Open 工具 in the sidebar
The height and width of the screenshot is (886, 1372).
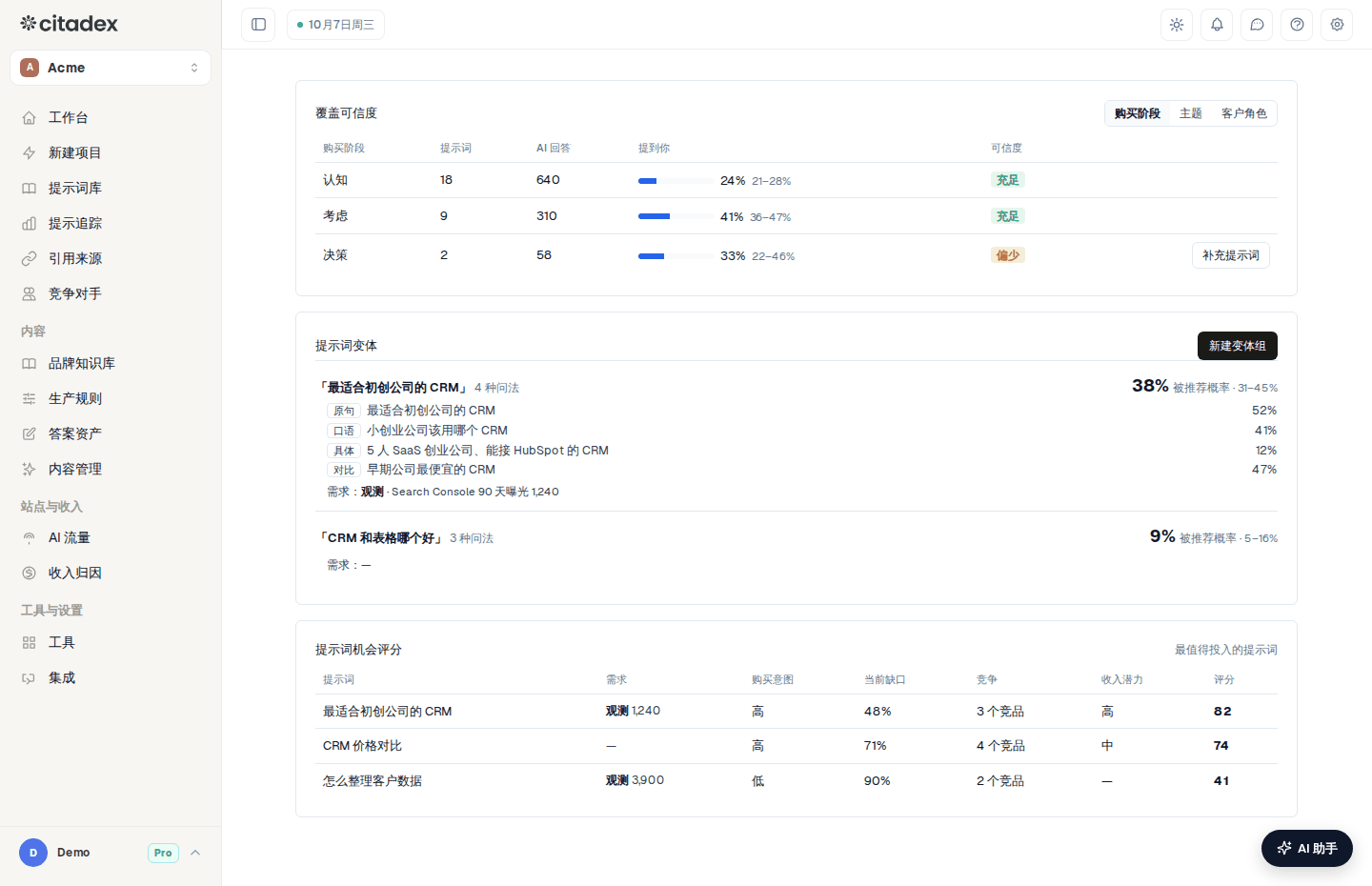click(111, 642)
